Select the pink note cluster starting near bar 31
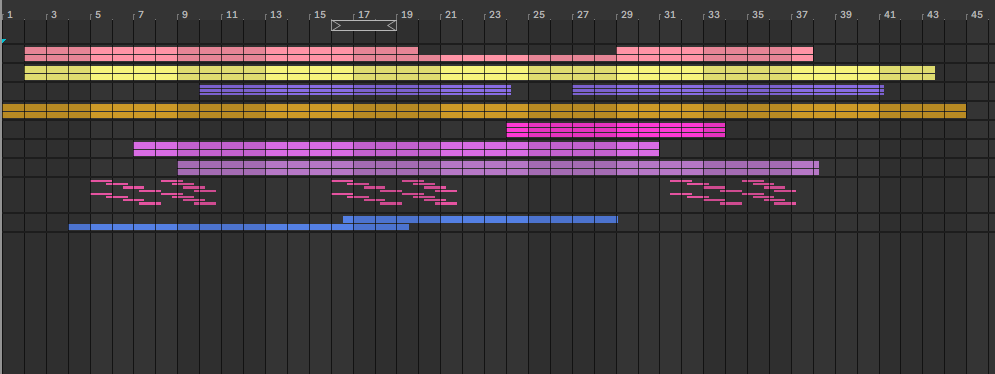 (x=733, y=192)
